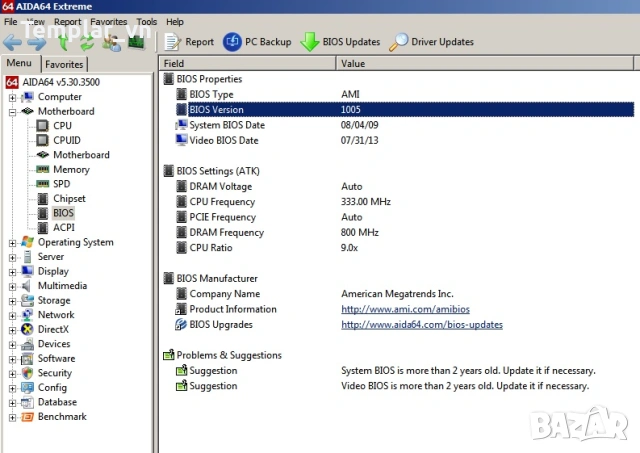The image size is (640, 453).
Task: Expand the Security tree node
Action: click(13, 374)
